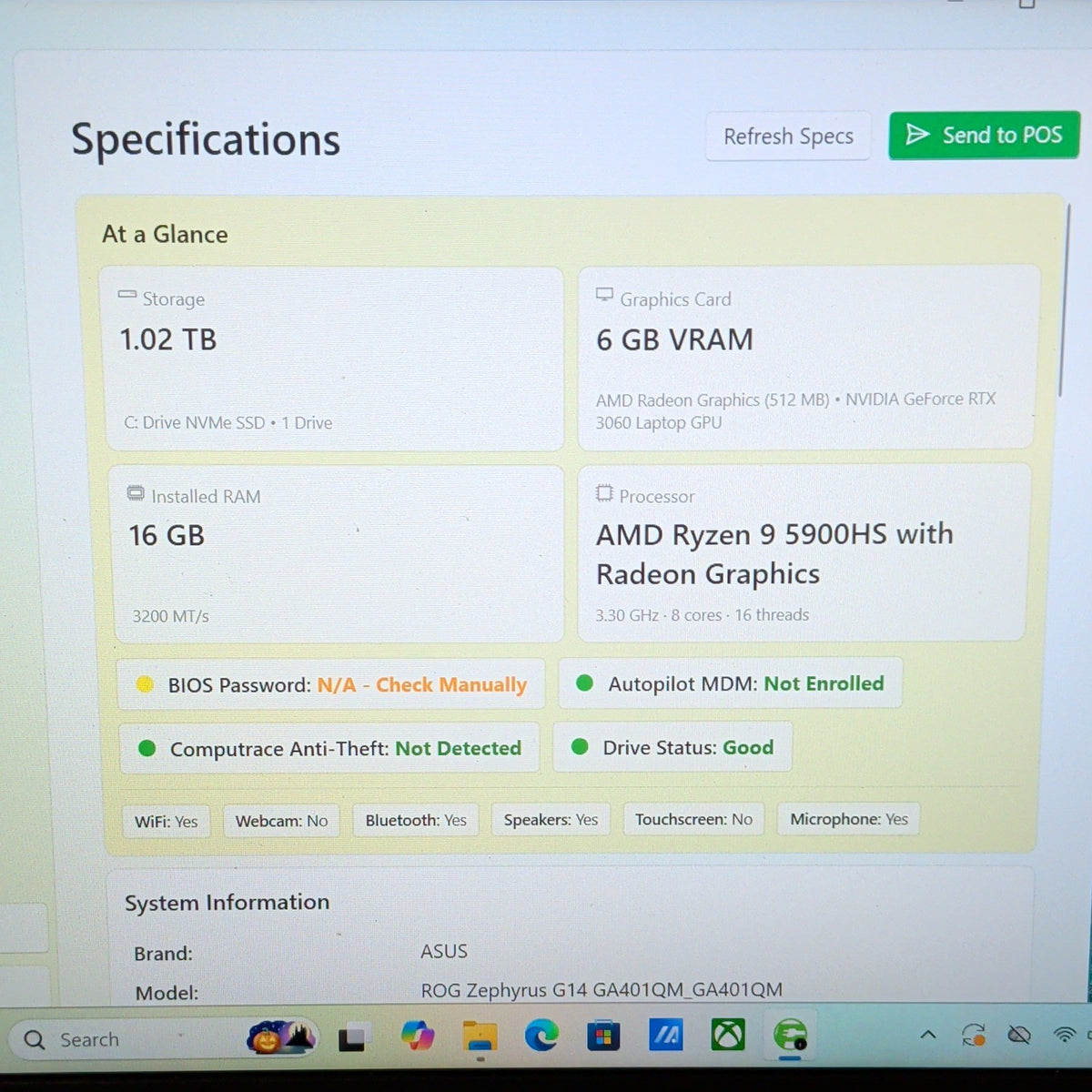Open Microsoft Edge from the taskbar
Viewport: 1092px width, 1092px height.
541,1036
